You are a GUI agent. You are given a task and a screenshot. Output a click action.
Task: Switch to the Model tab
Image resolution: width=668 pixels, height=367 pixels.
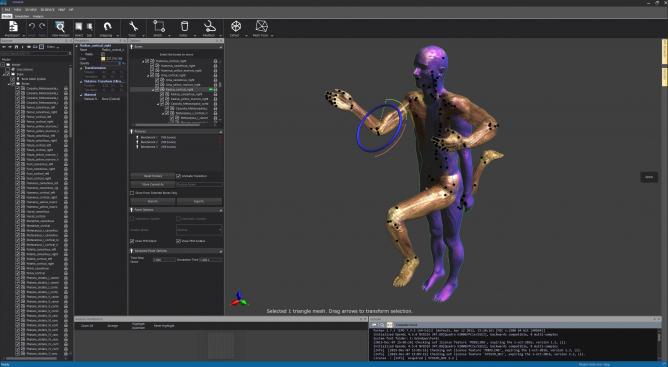click(x=7, y=16)
